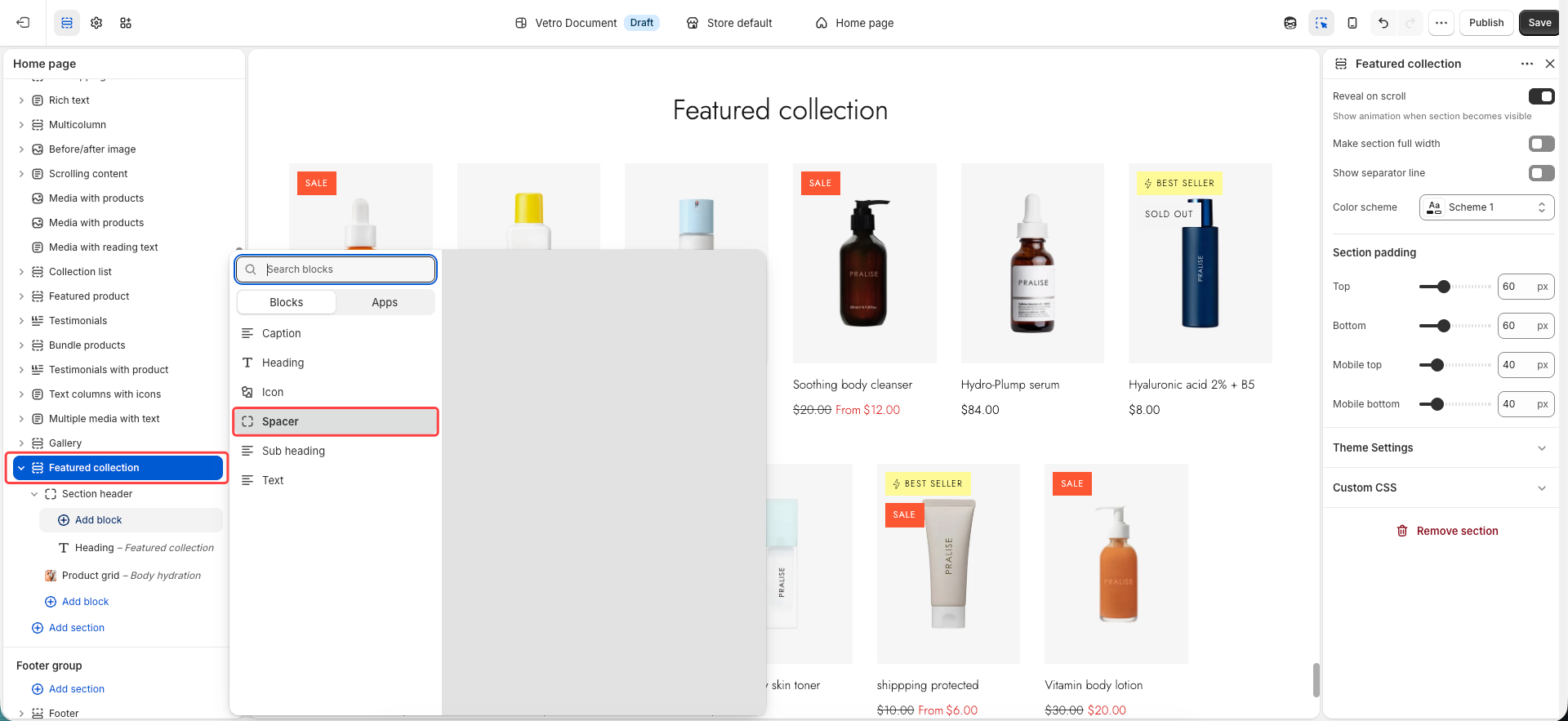Click the Before/after image section icon
The width and height of the screenshot is (1568, 721).
38,149
